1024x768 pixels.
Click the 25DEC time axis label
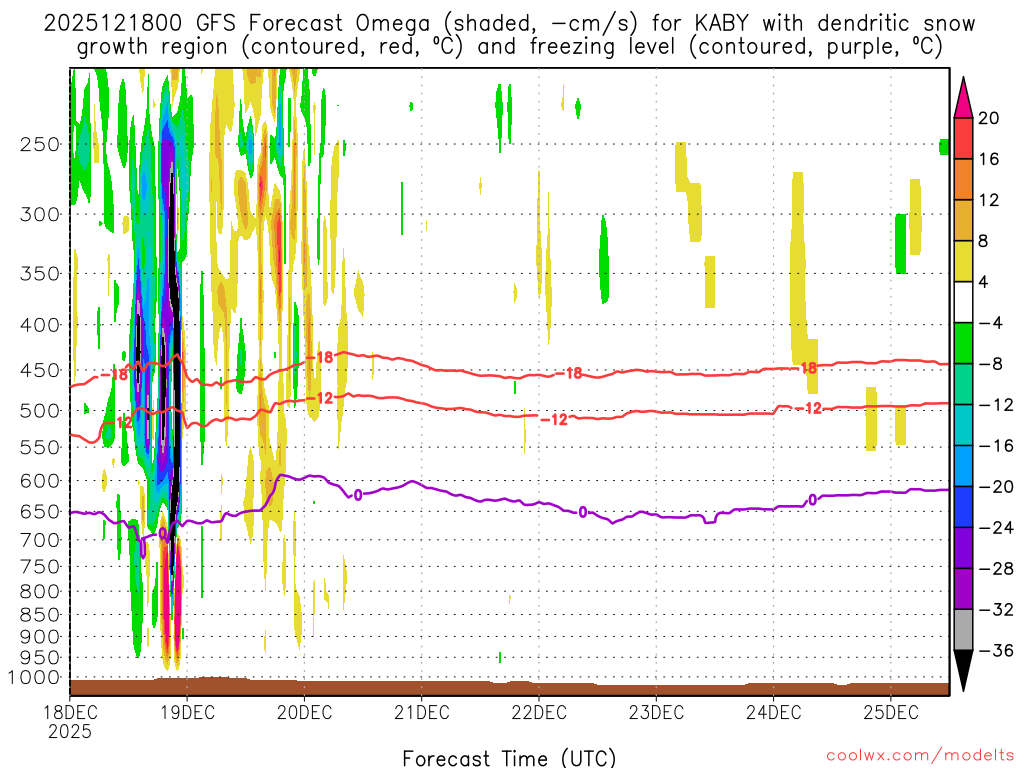coord(891,712)
